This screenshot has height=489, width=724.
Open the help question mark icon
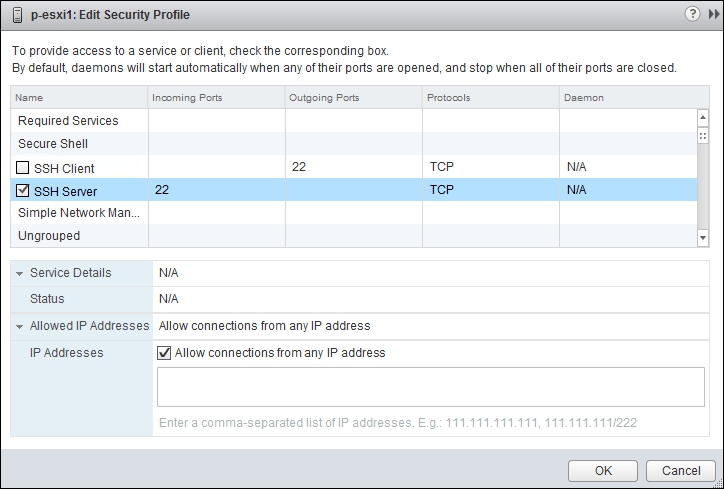tap(692, 14)
